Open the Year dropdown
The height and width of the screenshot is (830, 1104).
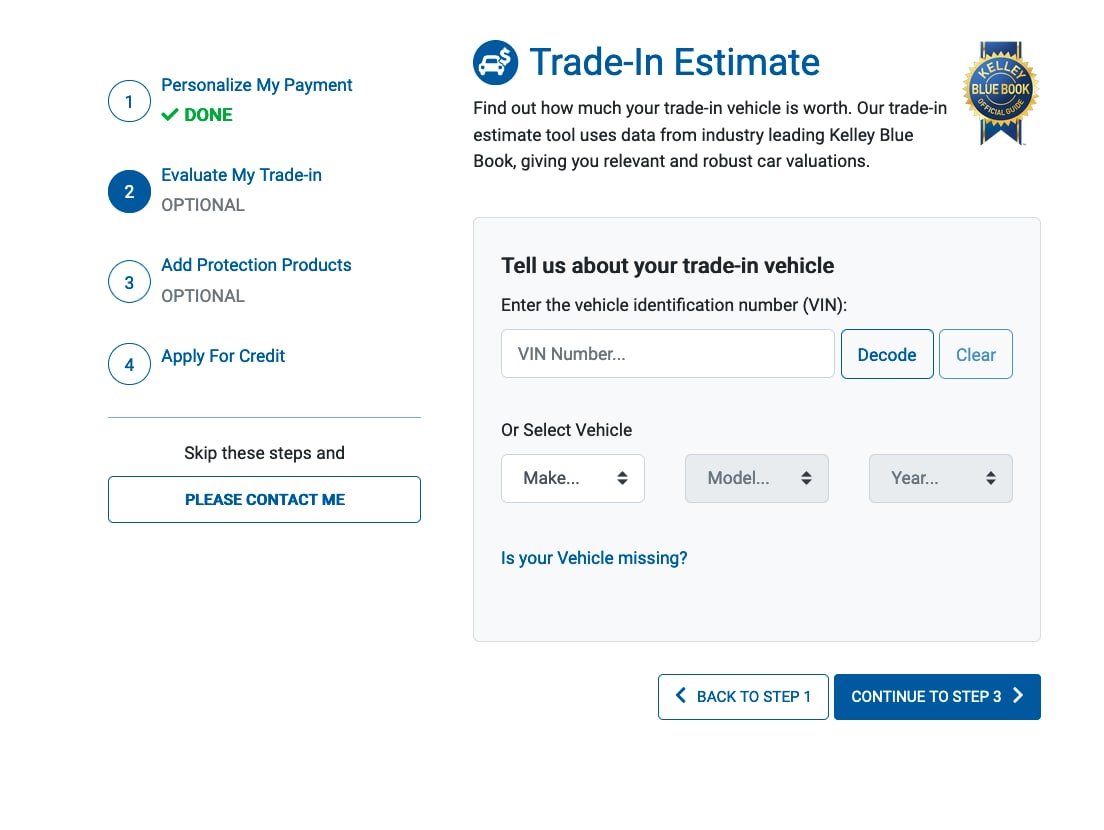[941, 479]
